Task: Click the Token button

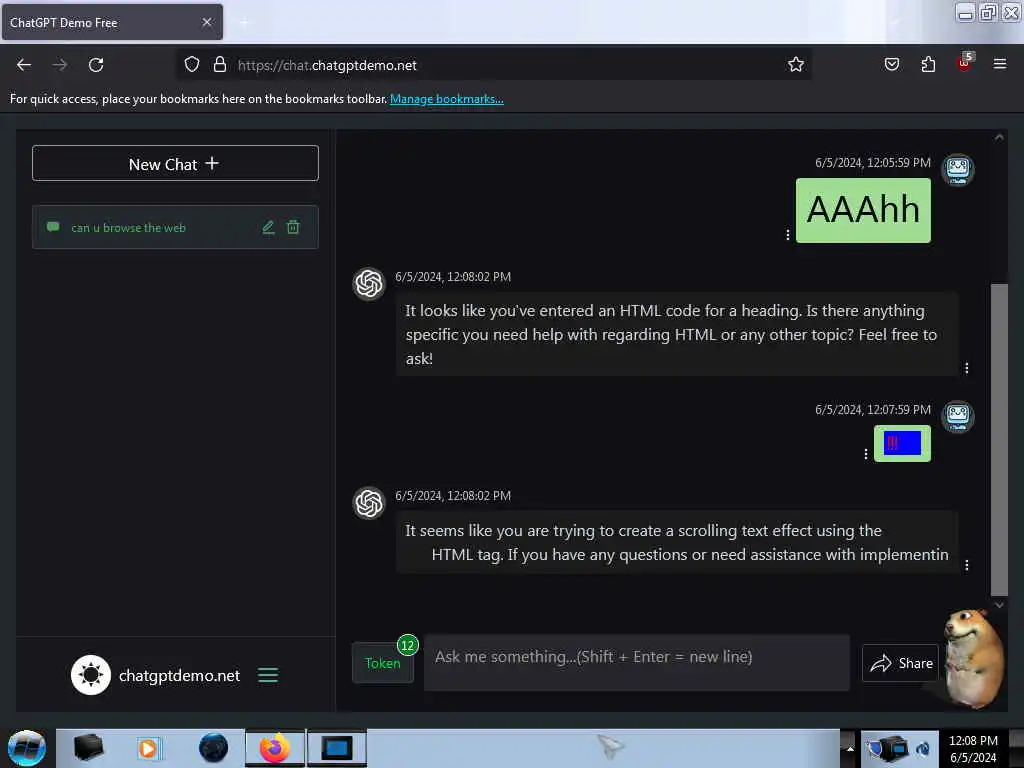Action: (383, 663)
